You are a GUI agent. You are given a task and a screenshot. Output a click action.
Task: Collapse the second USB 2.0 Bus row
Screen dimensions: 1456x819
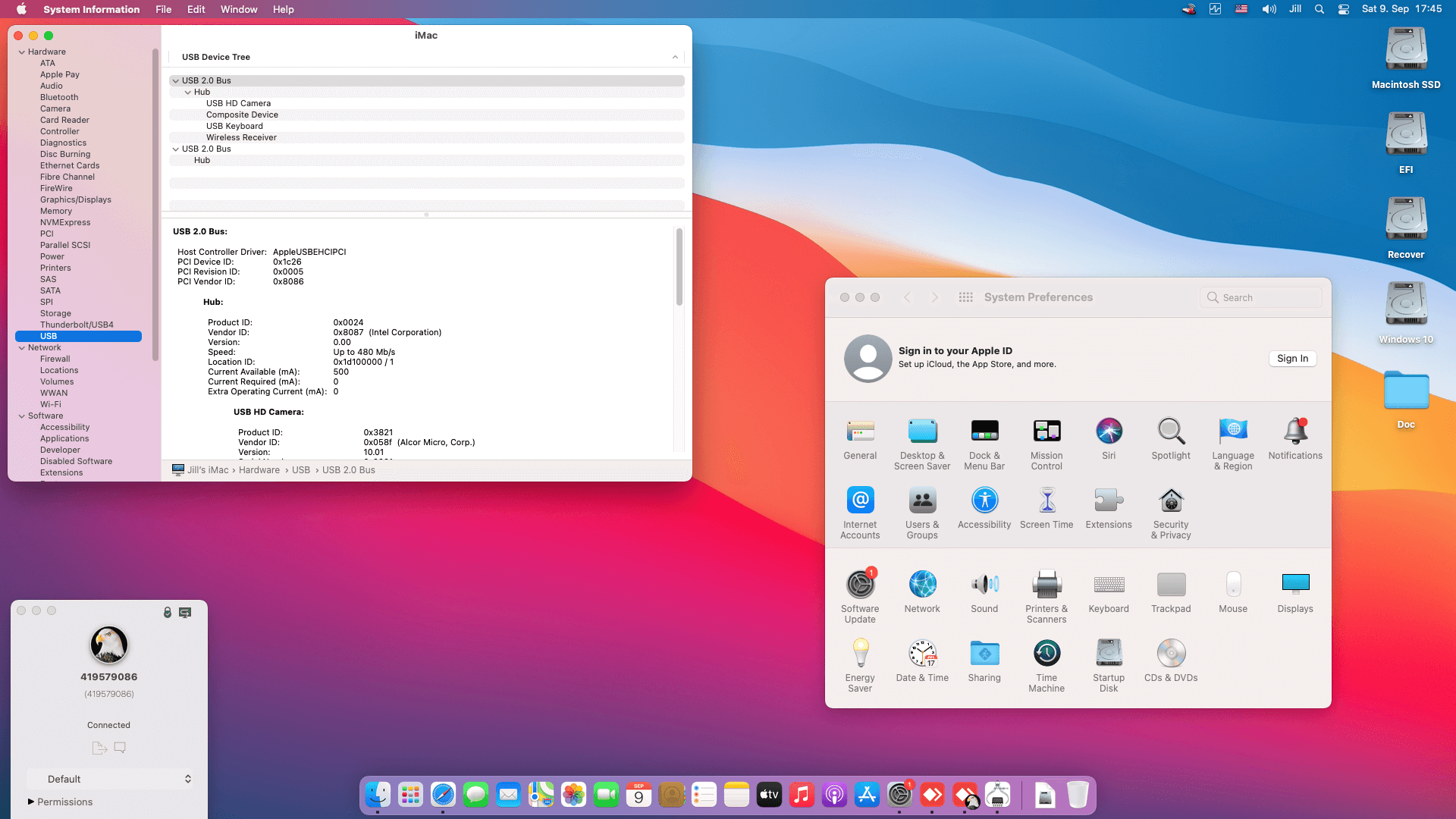pos(176,149)
